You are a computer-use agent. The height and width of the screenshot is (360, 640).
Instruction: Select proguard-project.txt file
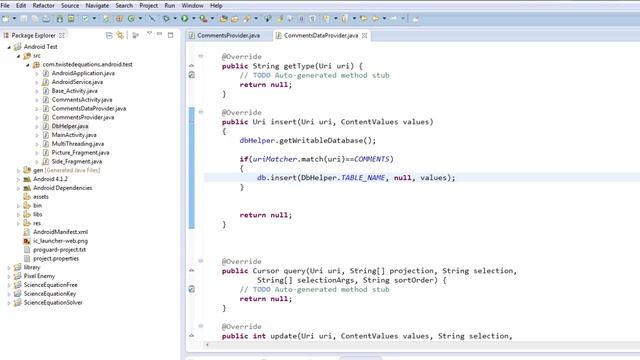59,249
